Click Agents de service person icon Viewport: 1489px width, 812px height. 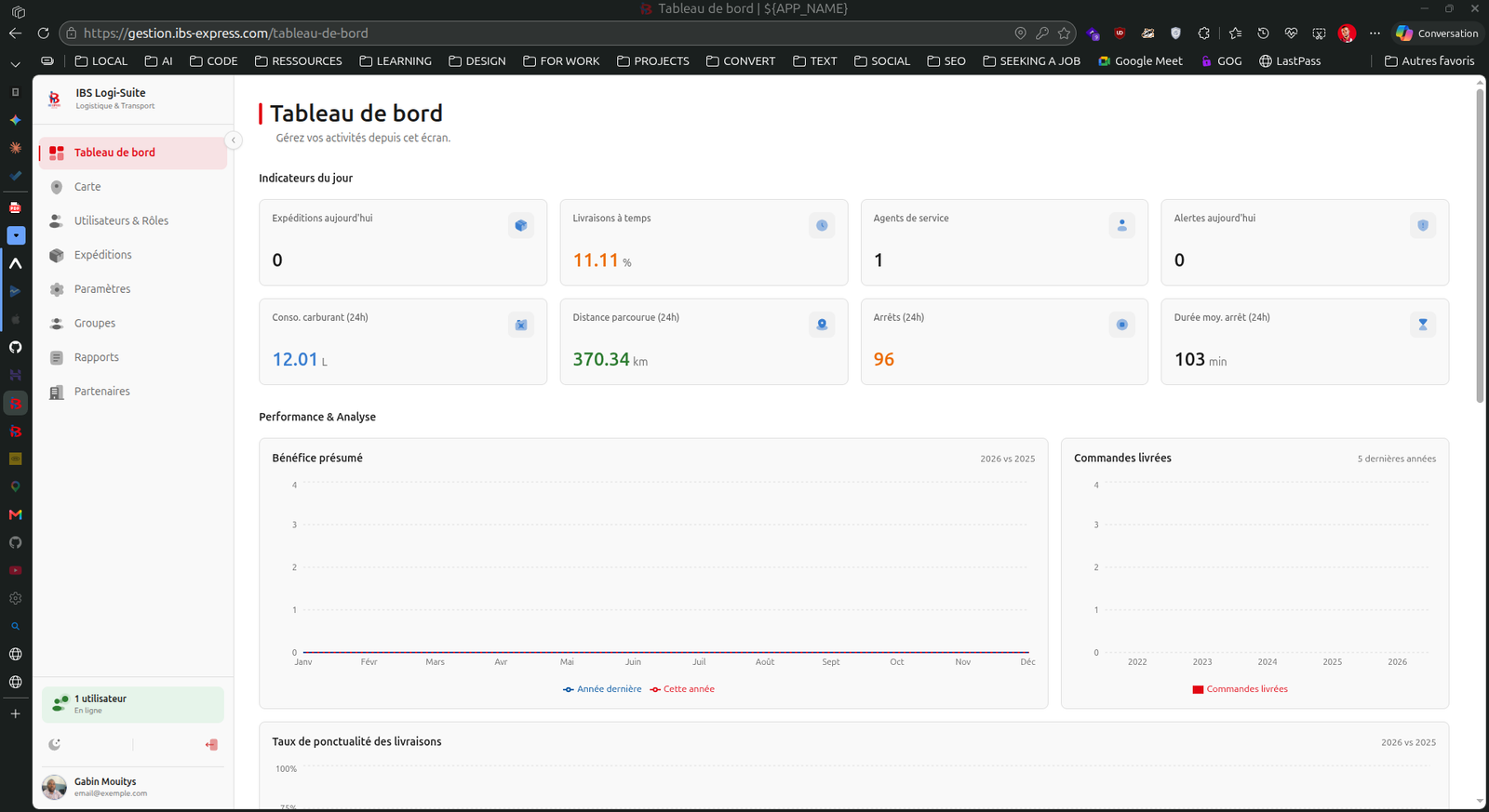[1122, 225]
